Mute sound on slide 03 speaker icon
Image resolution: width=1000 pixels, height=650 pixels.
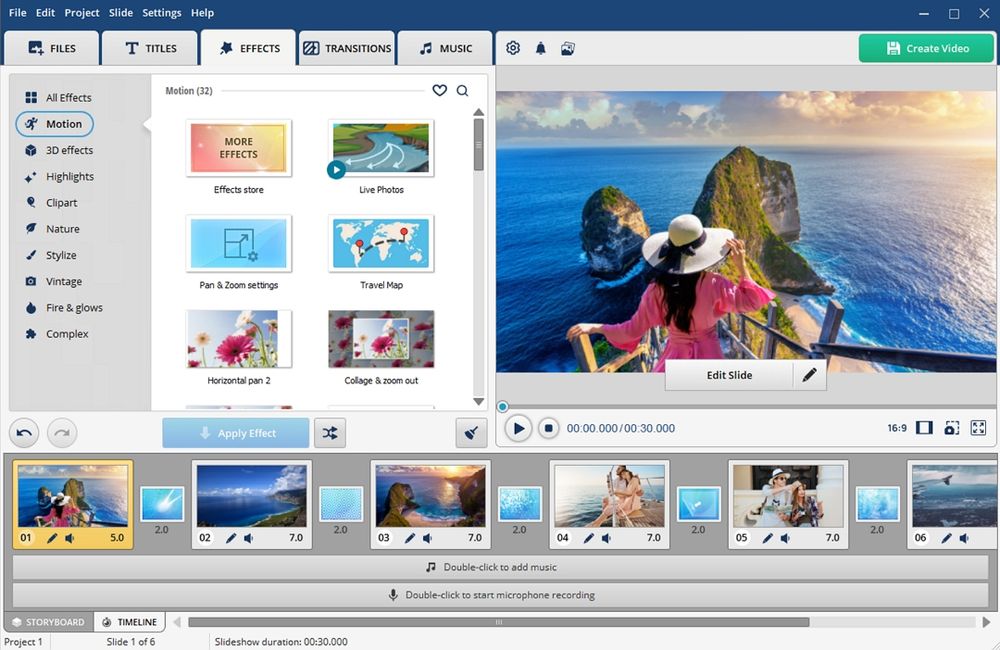[x=427, y=538]
